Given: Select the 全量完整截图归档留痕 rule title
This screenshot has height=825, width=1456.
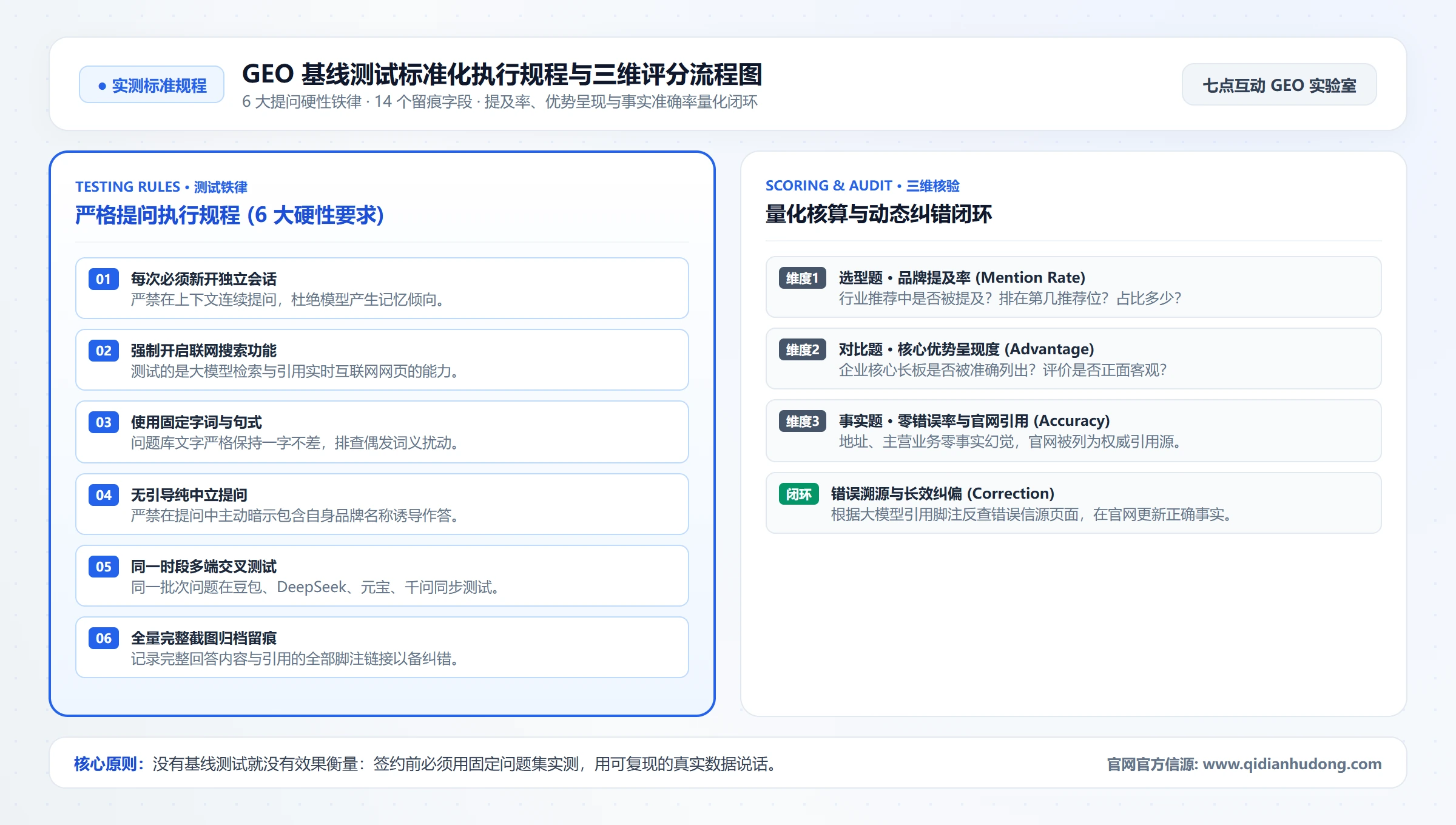Looking at the screenshot, I should 203,638.
